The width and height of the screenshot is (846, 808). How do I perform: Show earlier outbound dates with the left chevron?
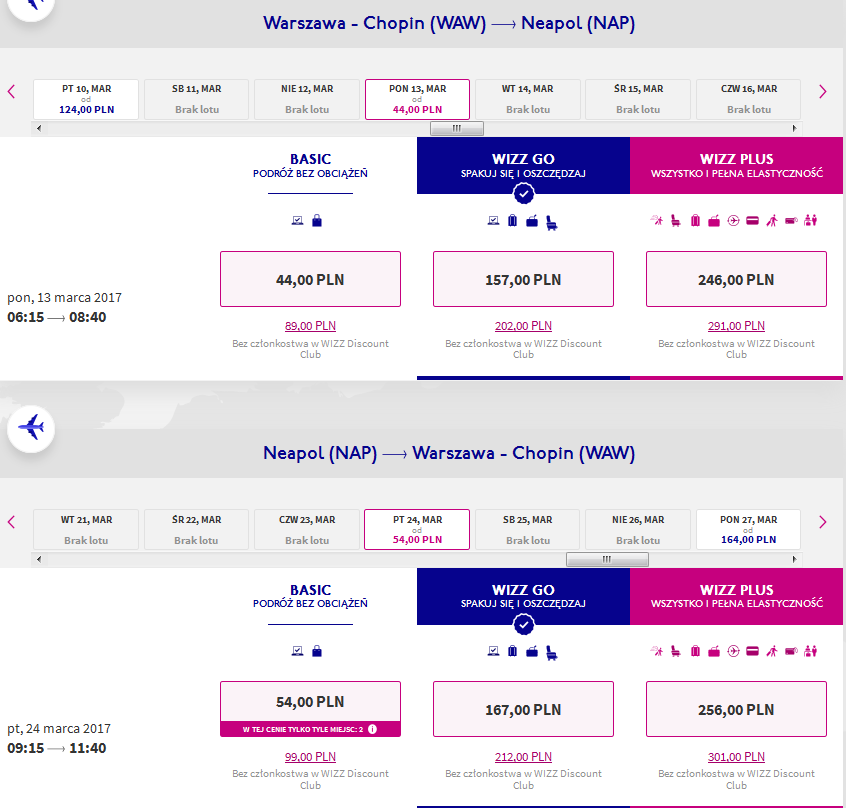coord(11,92)
